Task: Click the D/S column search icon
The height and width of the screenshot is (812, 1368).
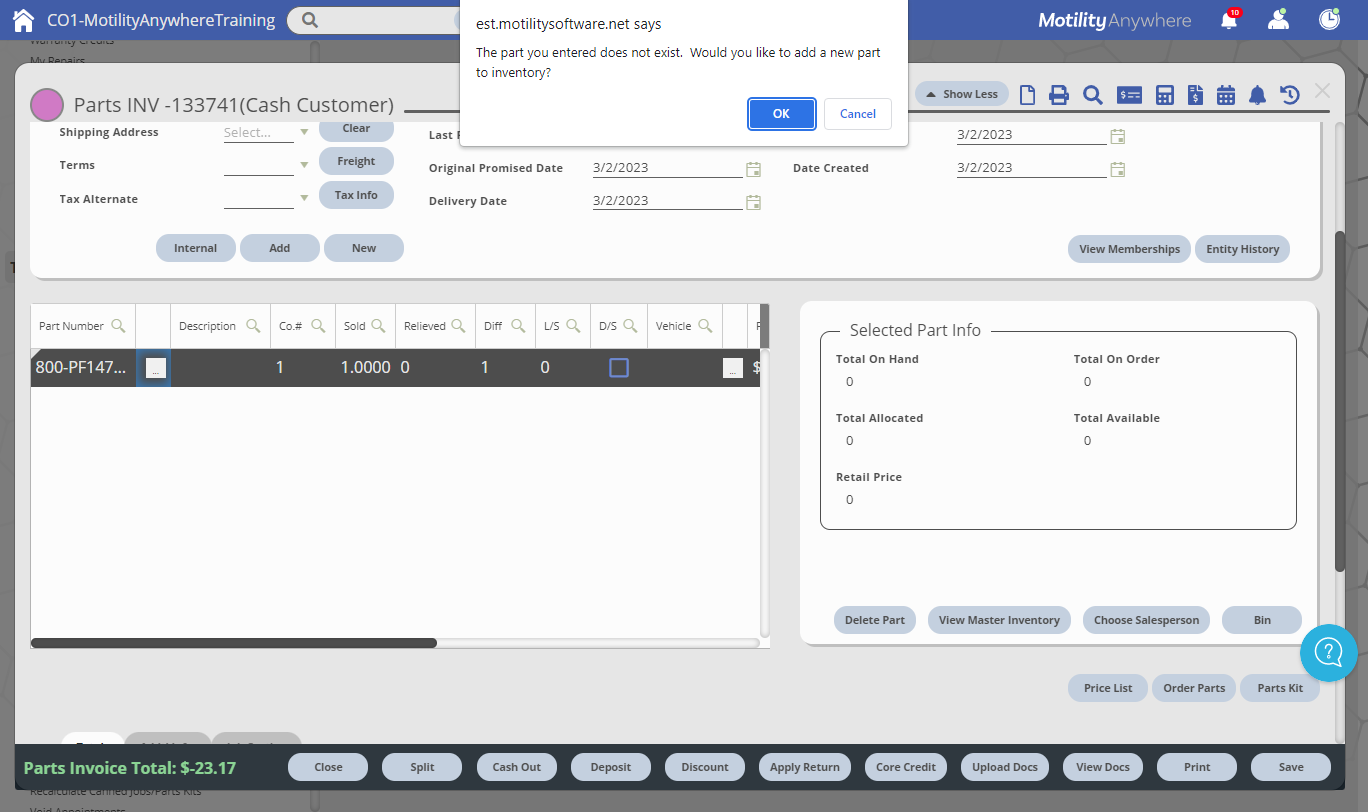Action: [x=631, y=326]
